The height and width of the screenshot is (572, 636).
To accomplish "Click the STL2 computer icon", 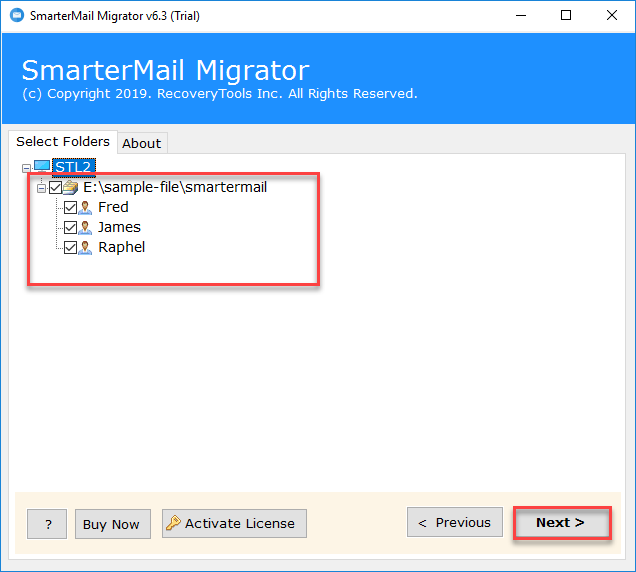I will click(x=42, y=167).
